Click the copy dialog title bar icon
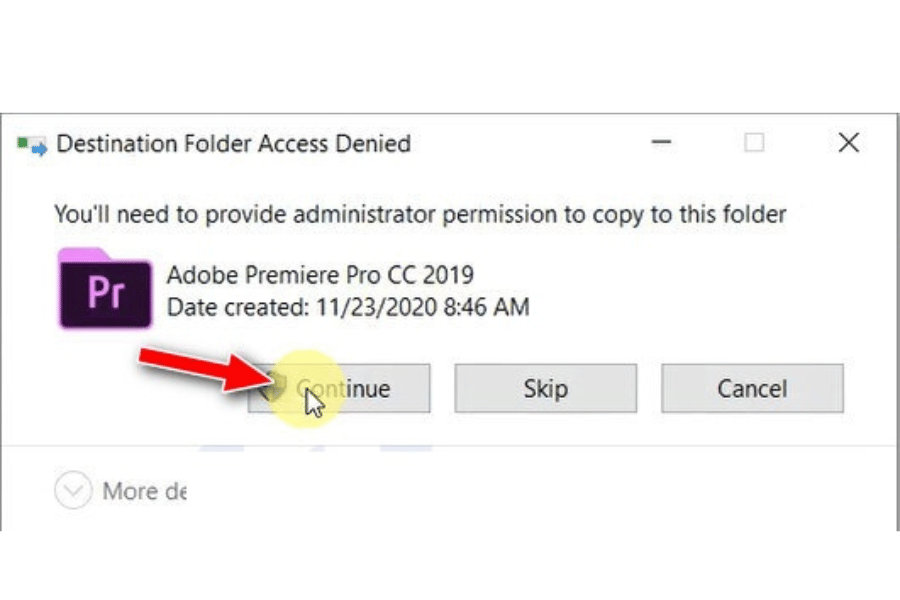This screenshot has height=600, width=900. (x=32, y=145)
